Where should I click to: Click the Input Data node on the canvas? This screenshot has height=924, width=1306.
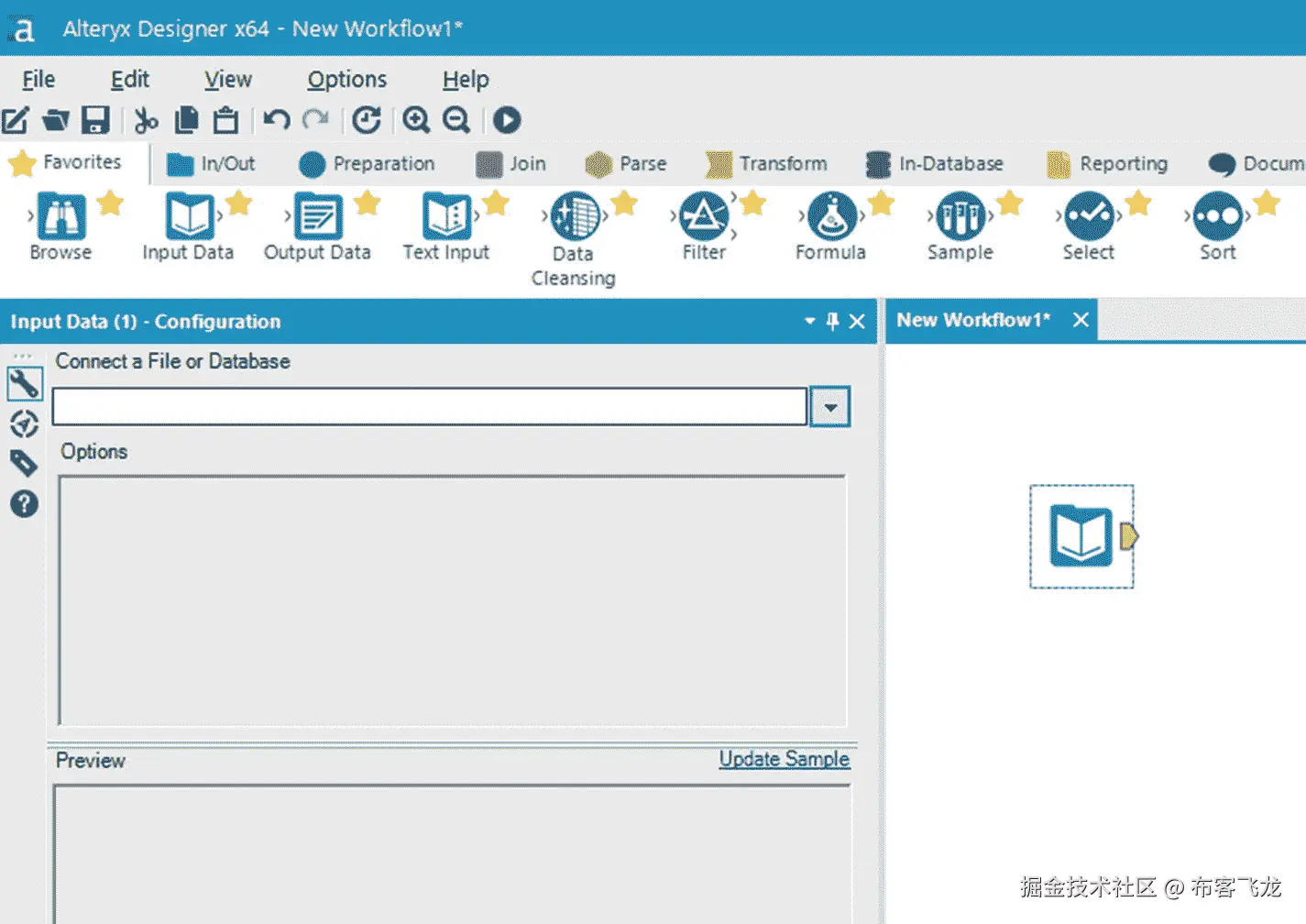(1081, 536)
